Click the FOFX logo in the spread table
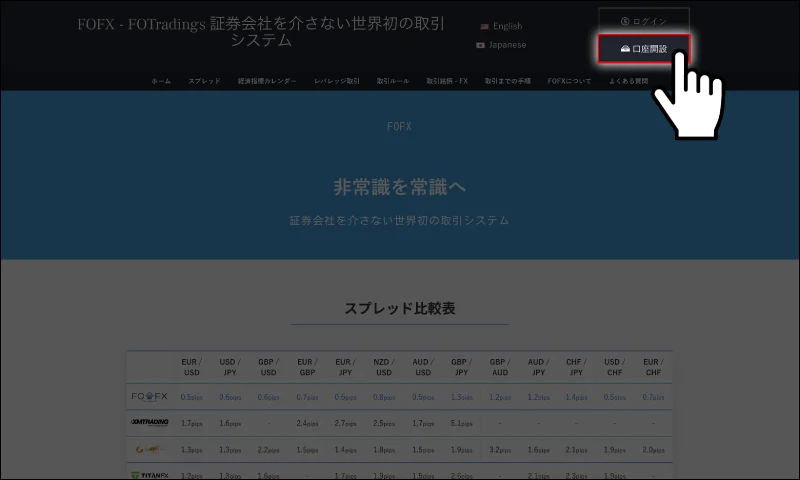Screen dimensions: 800x480 [150, 397]
